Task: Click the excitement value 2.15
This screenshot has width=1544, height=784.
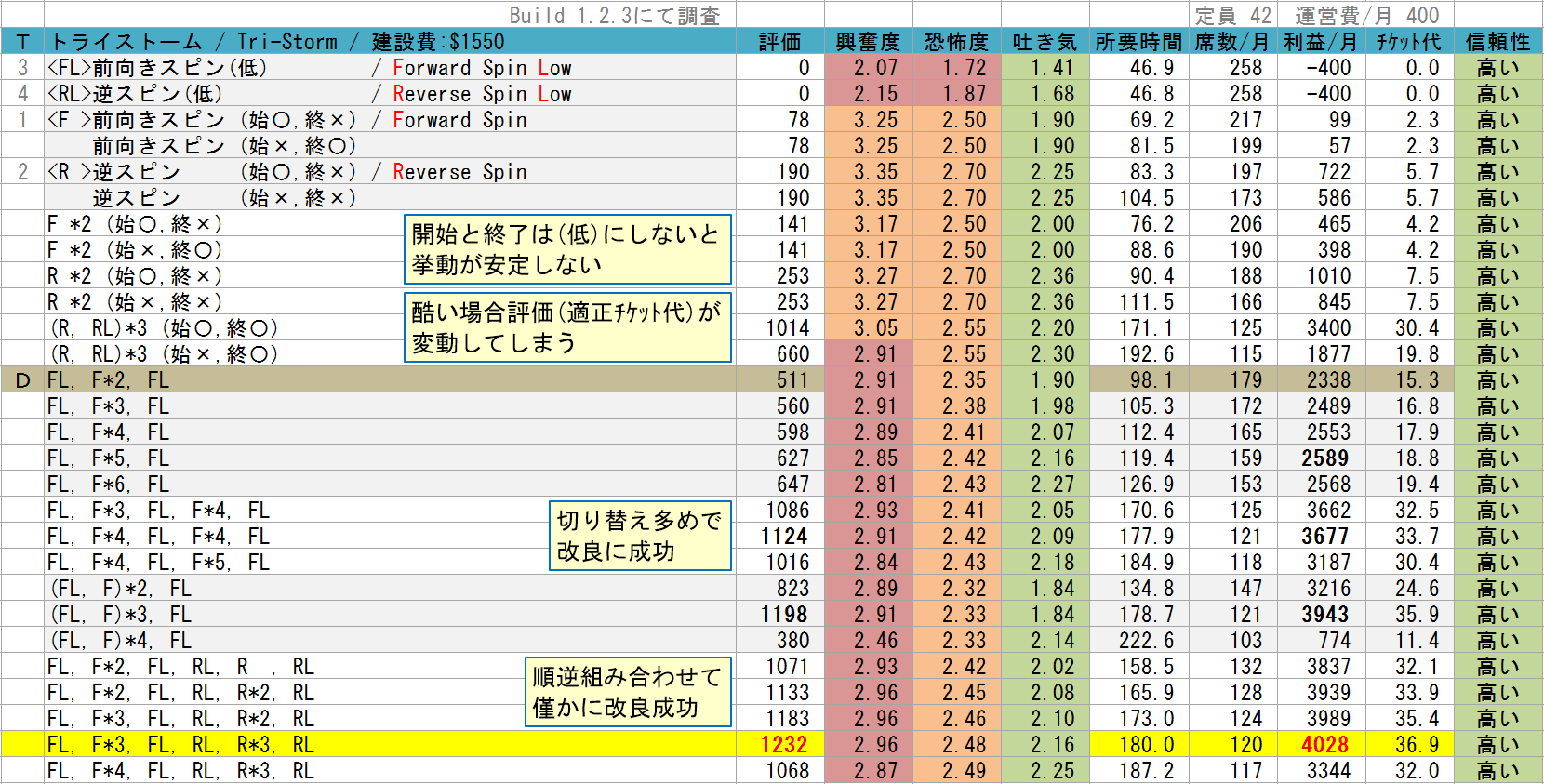Action: pyautogui.click(x=875, y=94)
